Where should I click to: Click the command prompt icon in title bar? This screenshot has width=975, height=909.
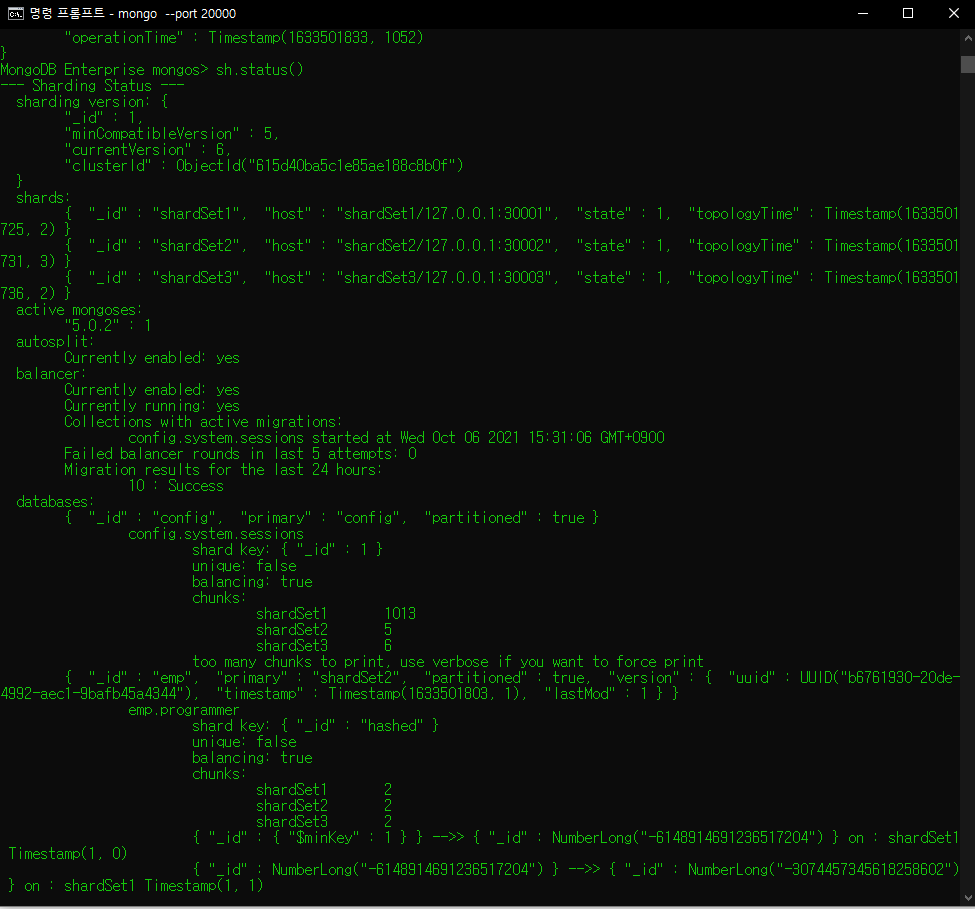tap(16, 14)
